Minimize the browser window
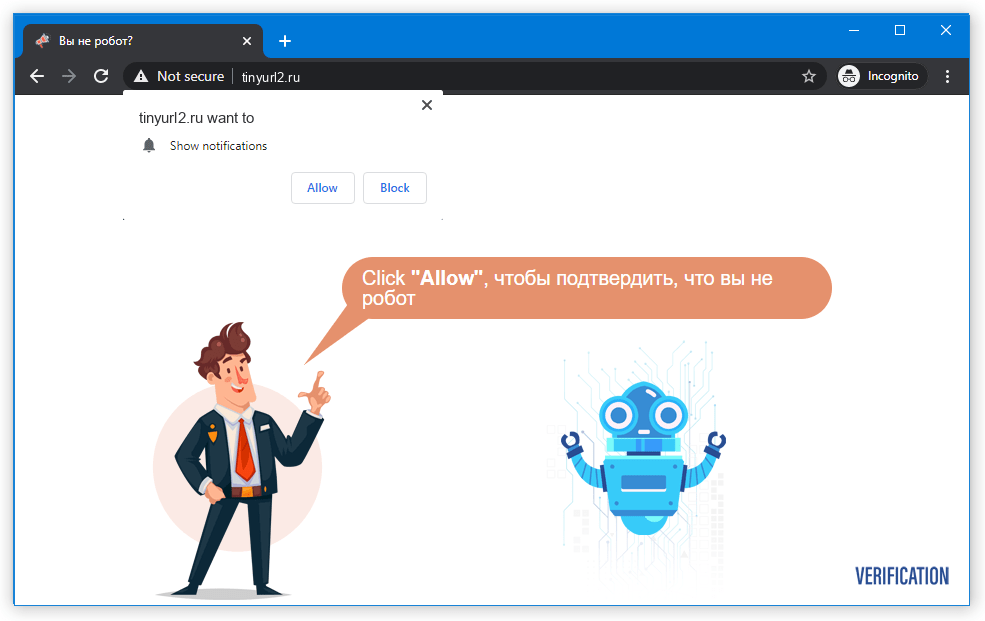Screen dimensions: 985x621 tap(854, 31)
